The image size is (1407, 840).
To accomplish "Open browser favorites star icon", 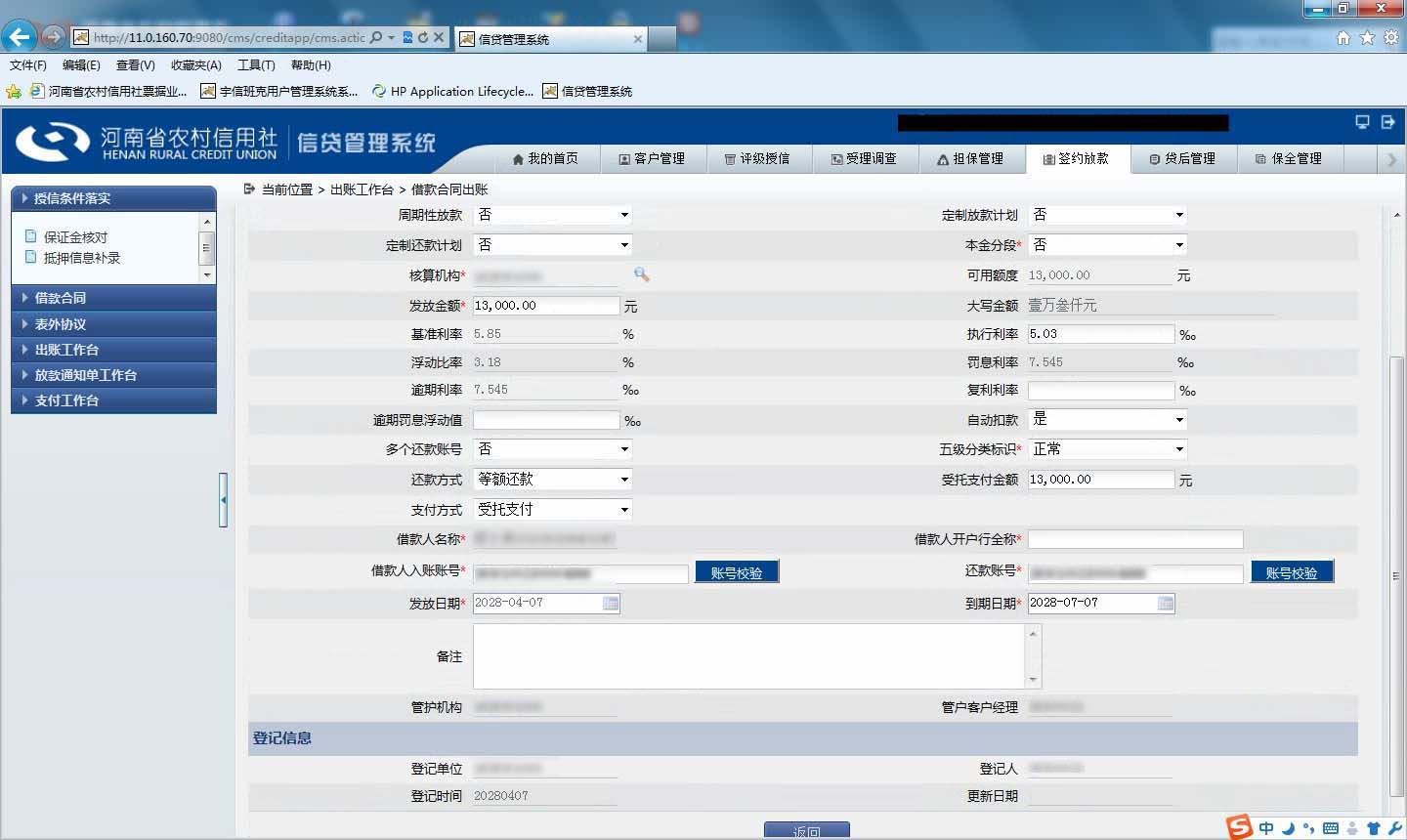I will point(1367,37).
